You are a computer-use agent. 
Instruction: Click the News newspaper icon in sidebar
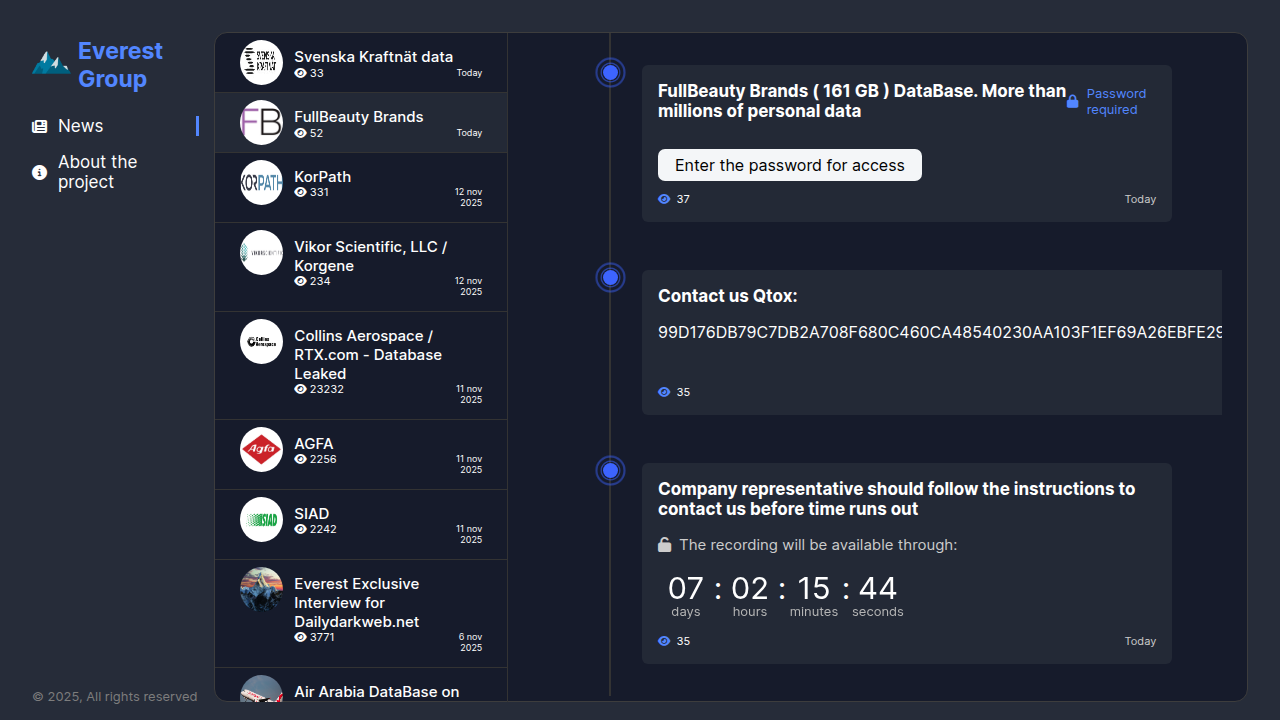[x=40, y=126]
